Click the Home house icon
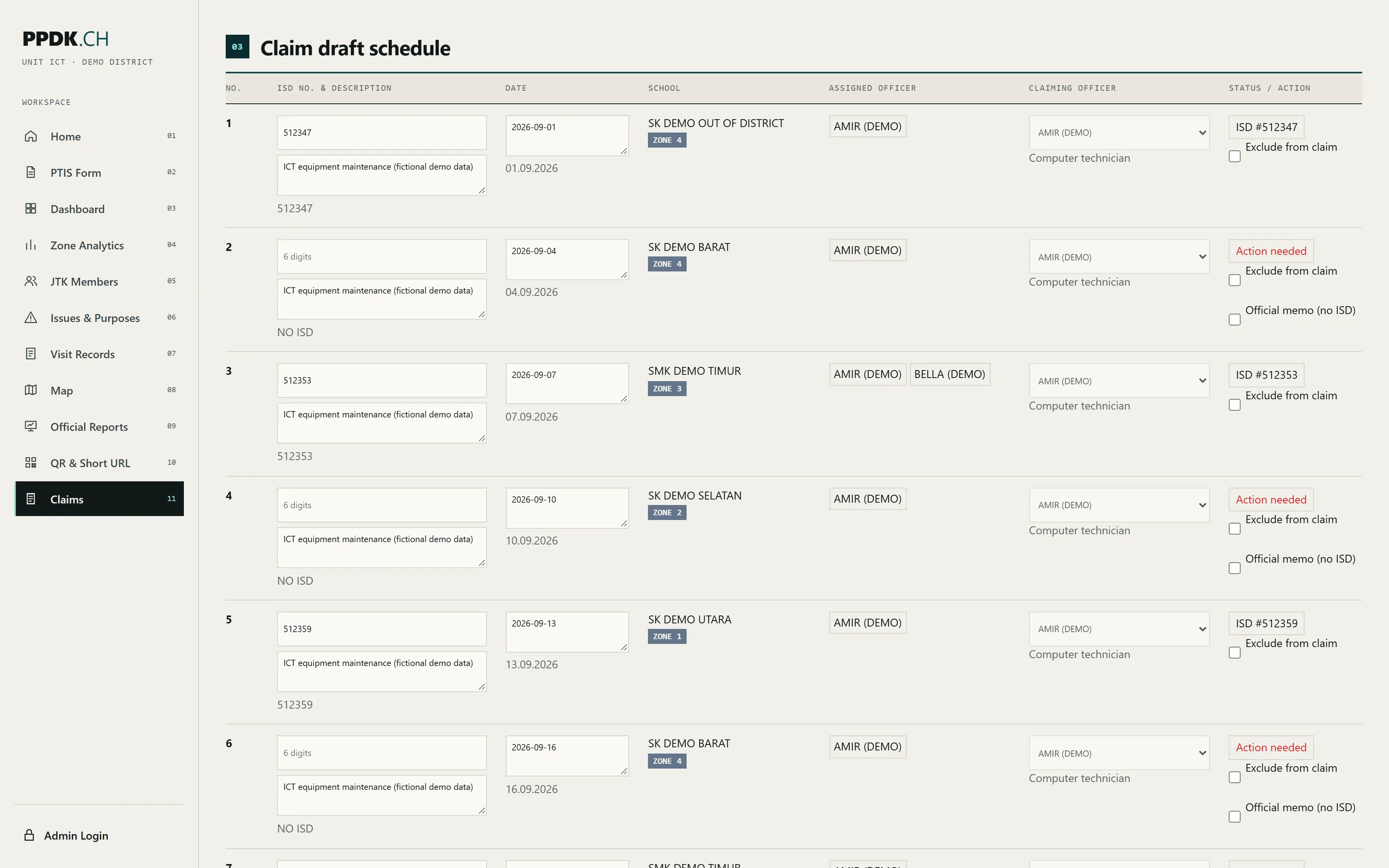The width and height of the screenshot is (1389, 868). tap(31, 136)
